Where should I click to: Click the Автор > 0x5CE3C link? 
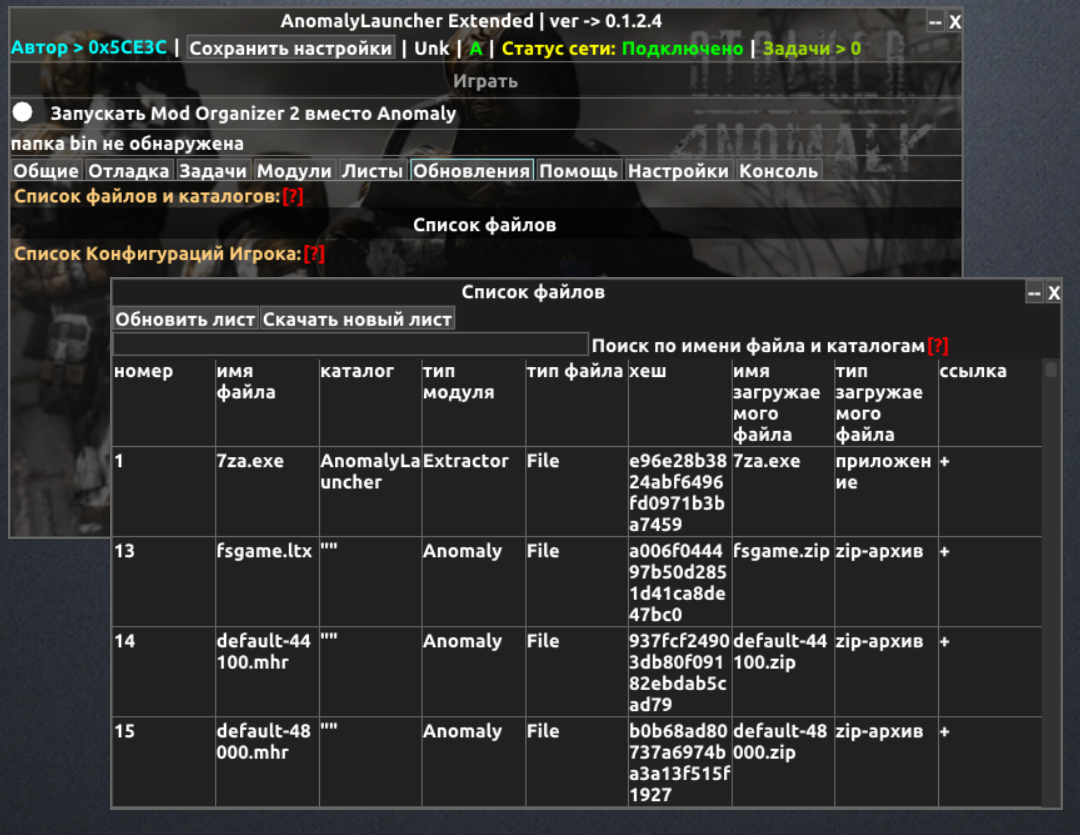coord(90,48)
